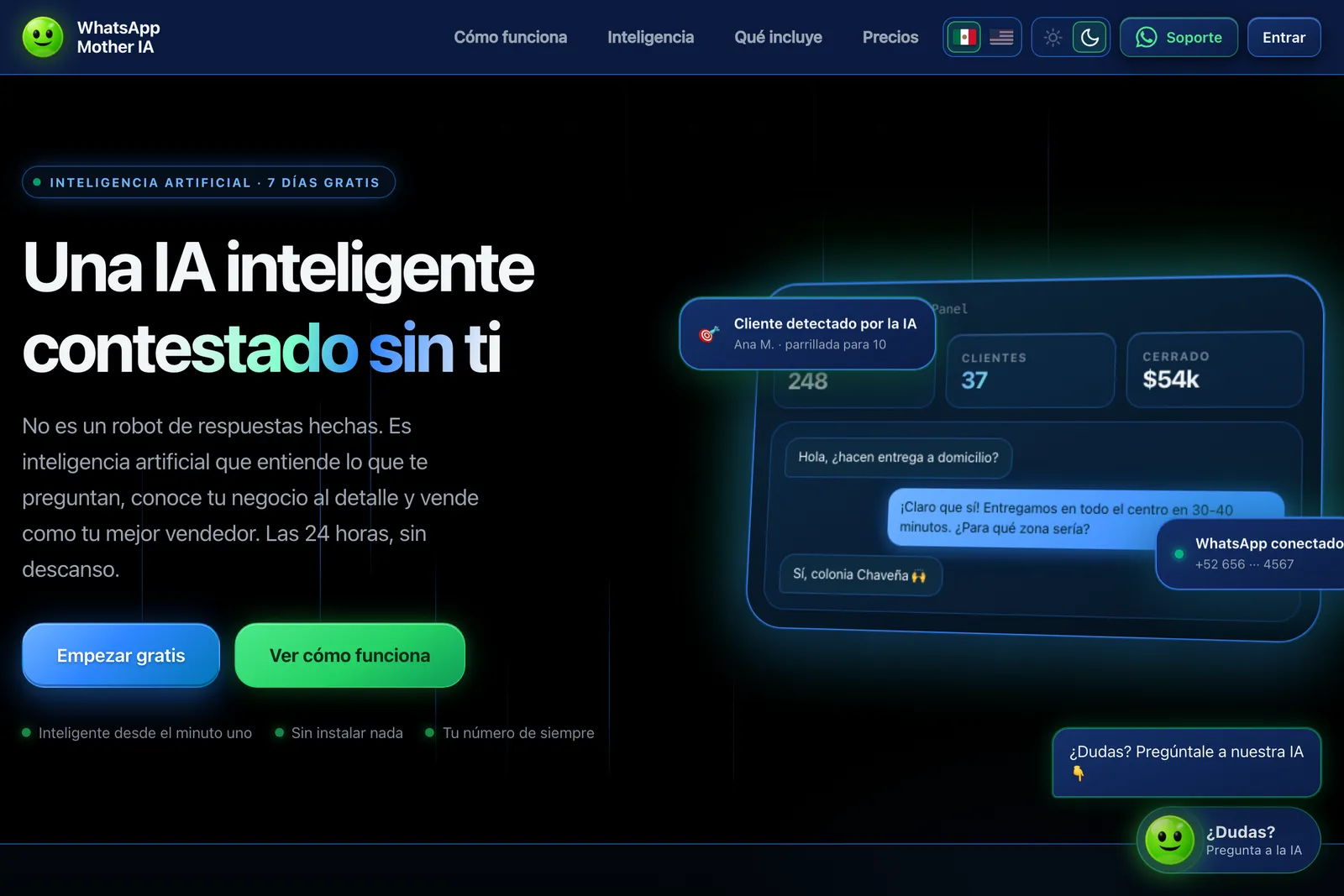Viewport: 1344px width, 896px height.
Task: Click the CERRADO $54k stat card
Action: click(1215, 369)
